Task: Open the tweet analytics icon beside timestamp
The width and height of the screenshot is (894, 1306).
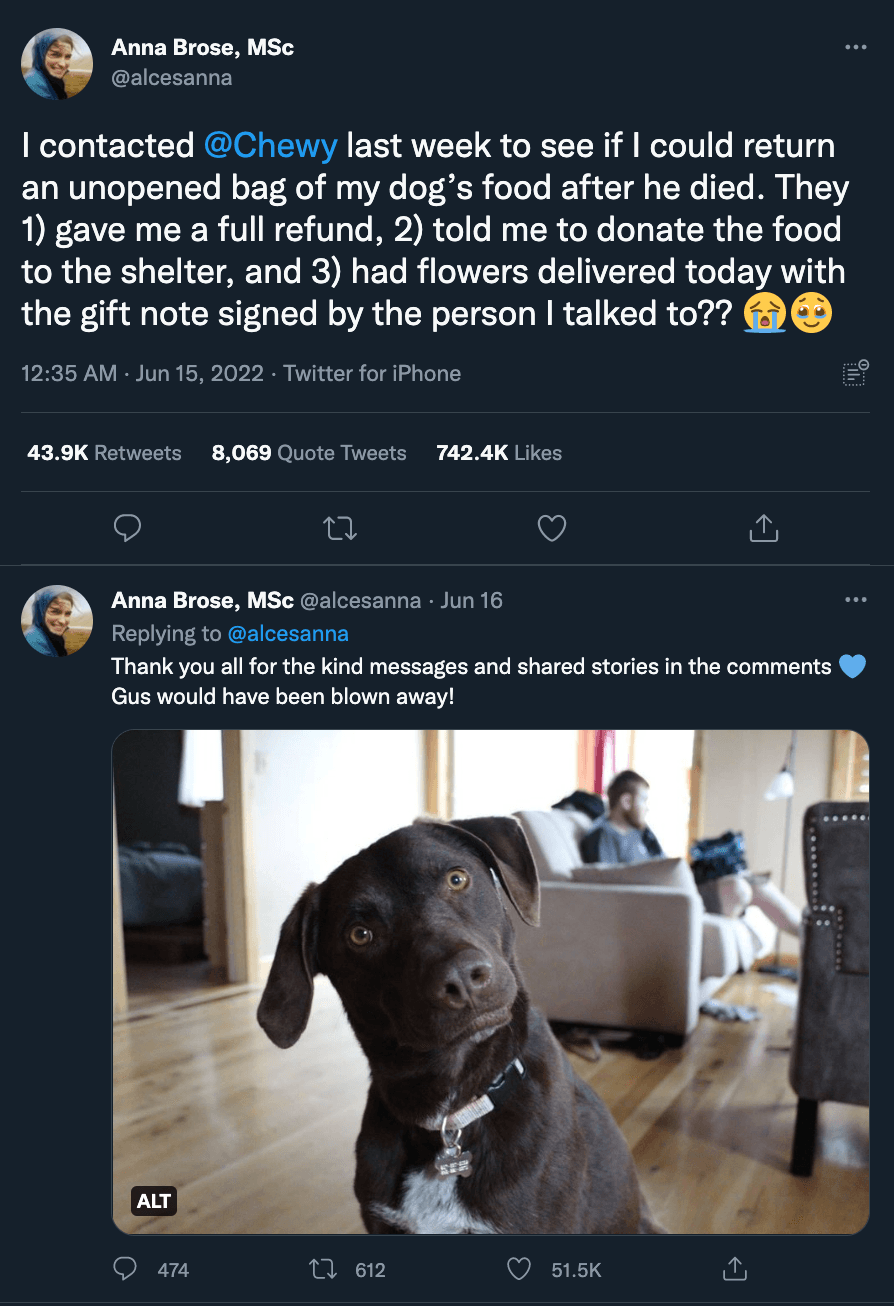Action: 855,373
